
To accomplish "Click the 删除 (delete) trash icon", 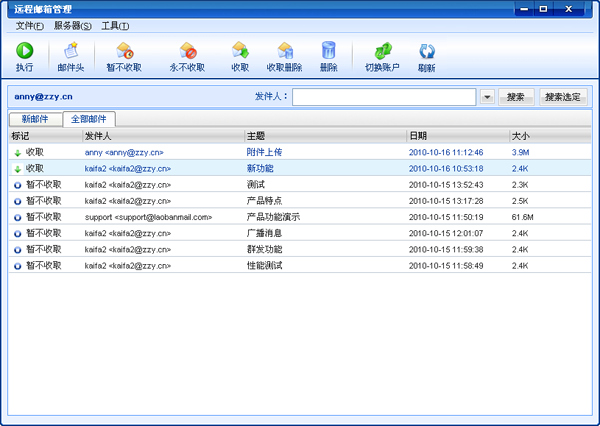I will coord(328,51).
